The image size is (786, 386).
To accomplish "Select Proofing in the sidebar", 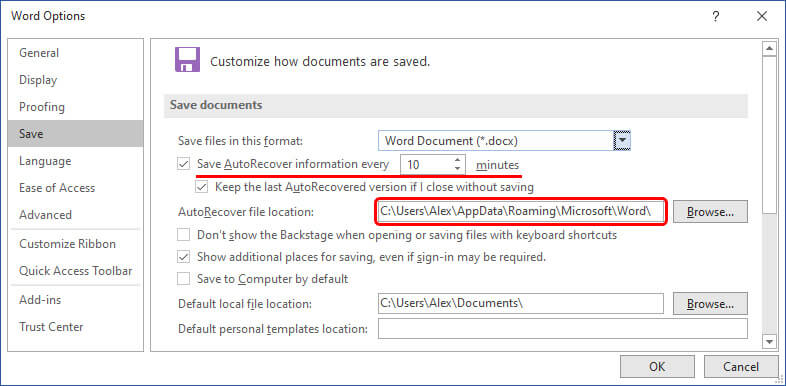I will [x=75, y=107].
